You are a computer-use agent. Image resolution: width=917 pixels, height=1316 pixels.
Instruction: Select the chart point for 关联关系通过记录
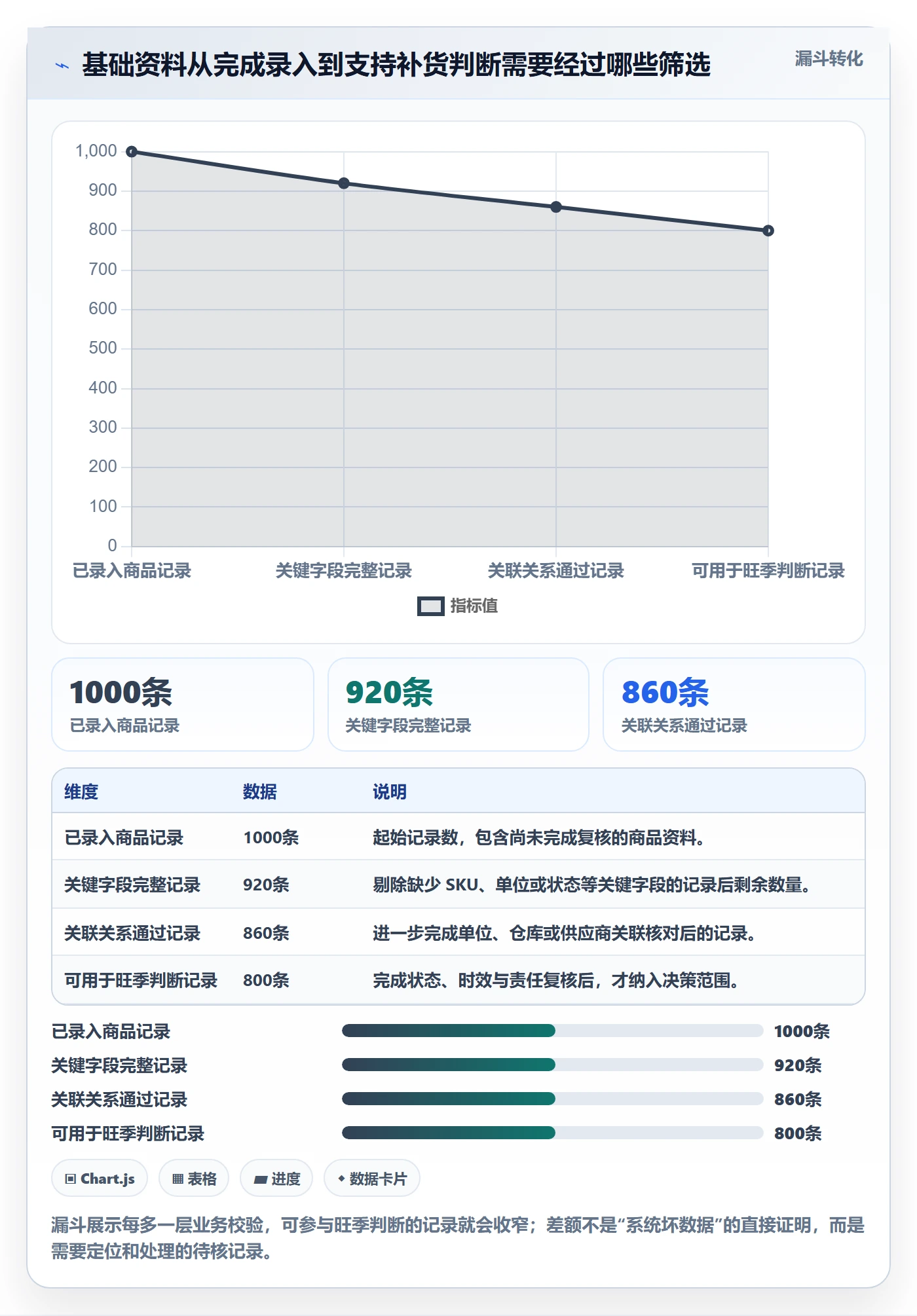556,207
